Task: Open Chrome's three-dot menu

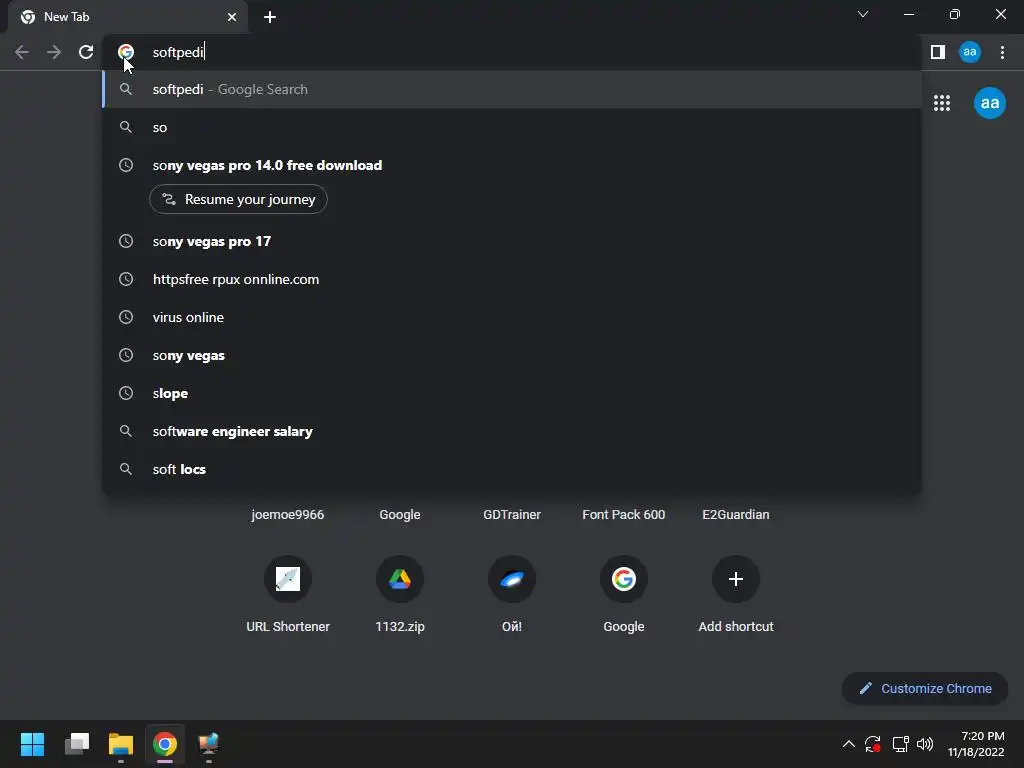Action: (1002, 52)
